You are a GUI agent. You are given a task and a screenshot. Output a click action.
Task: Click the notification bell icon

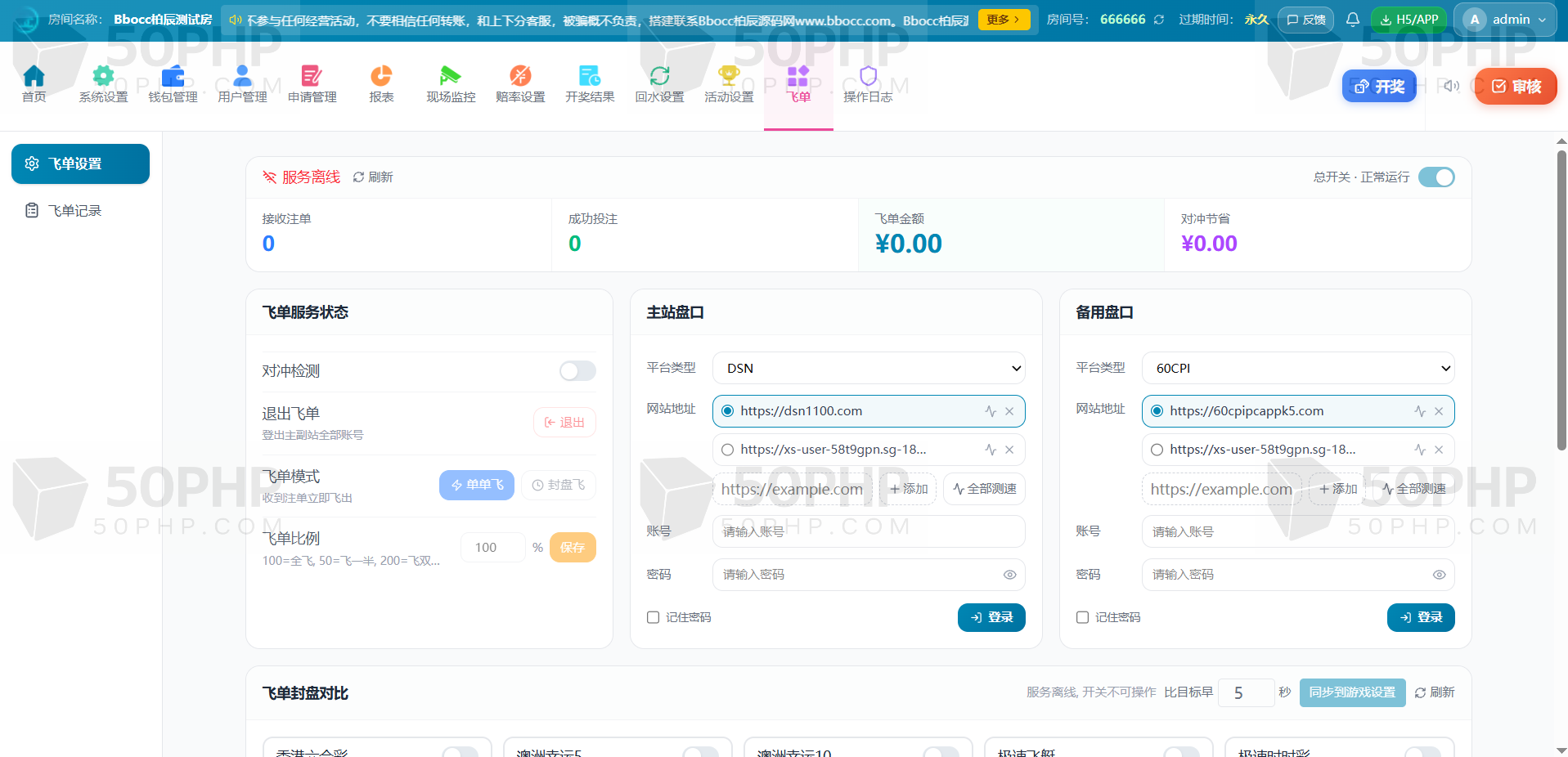tap(1353, 20)
